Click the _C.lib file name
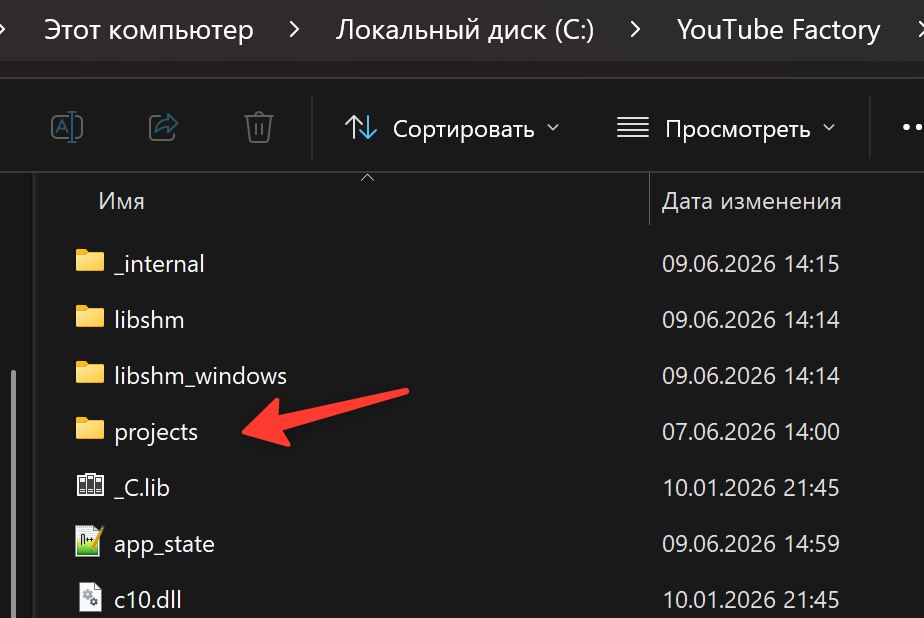924x618 pixels. tap(141, 488)
